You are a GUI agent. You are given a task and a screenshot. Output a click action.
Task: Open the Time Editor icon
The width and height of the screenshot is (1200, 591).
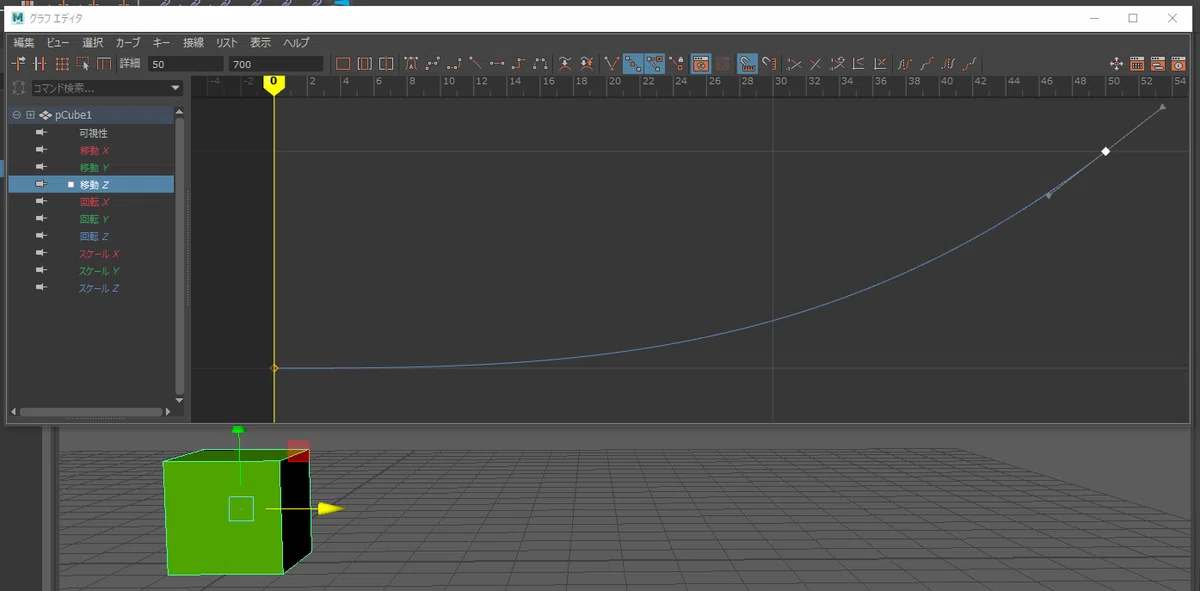tap(1178, 63)
